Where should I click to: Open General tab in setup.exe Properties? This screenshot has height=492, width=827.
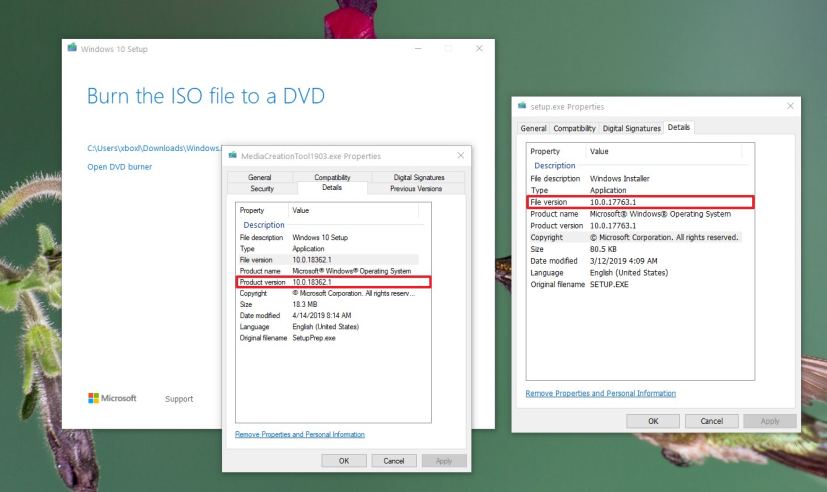click(533, 128)
